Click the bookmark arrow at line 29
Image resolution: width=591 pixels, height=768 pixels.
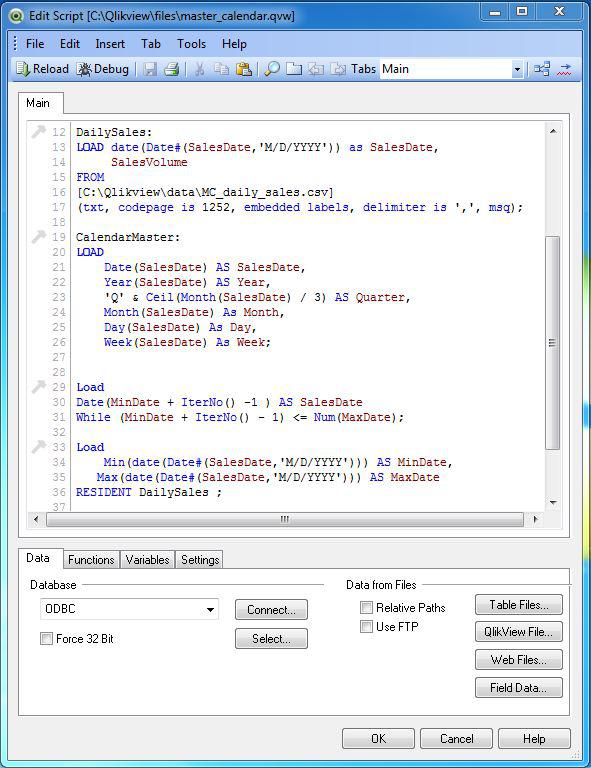click(x=38, y=386)
